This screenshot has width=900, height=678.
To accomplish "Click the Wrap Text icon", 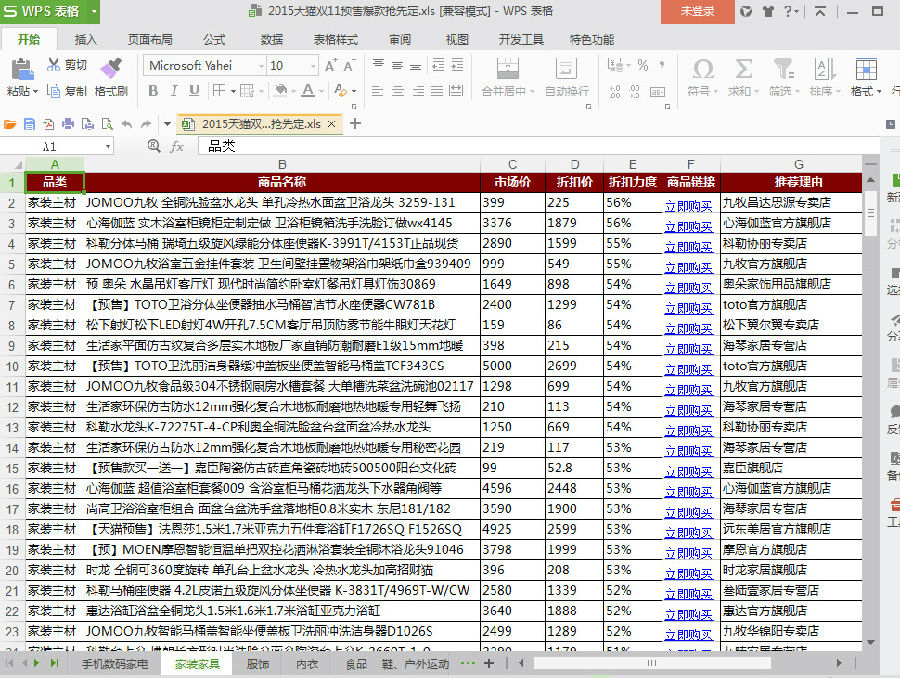I will click(x=566, y=69).
